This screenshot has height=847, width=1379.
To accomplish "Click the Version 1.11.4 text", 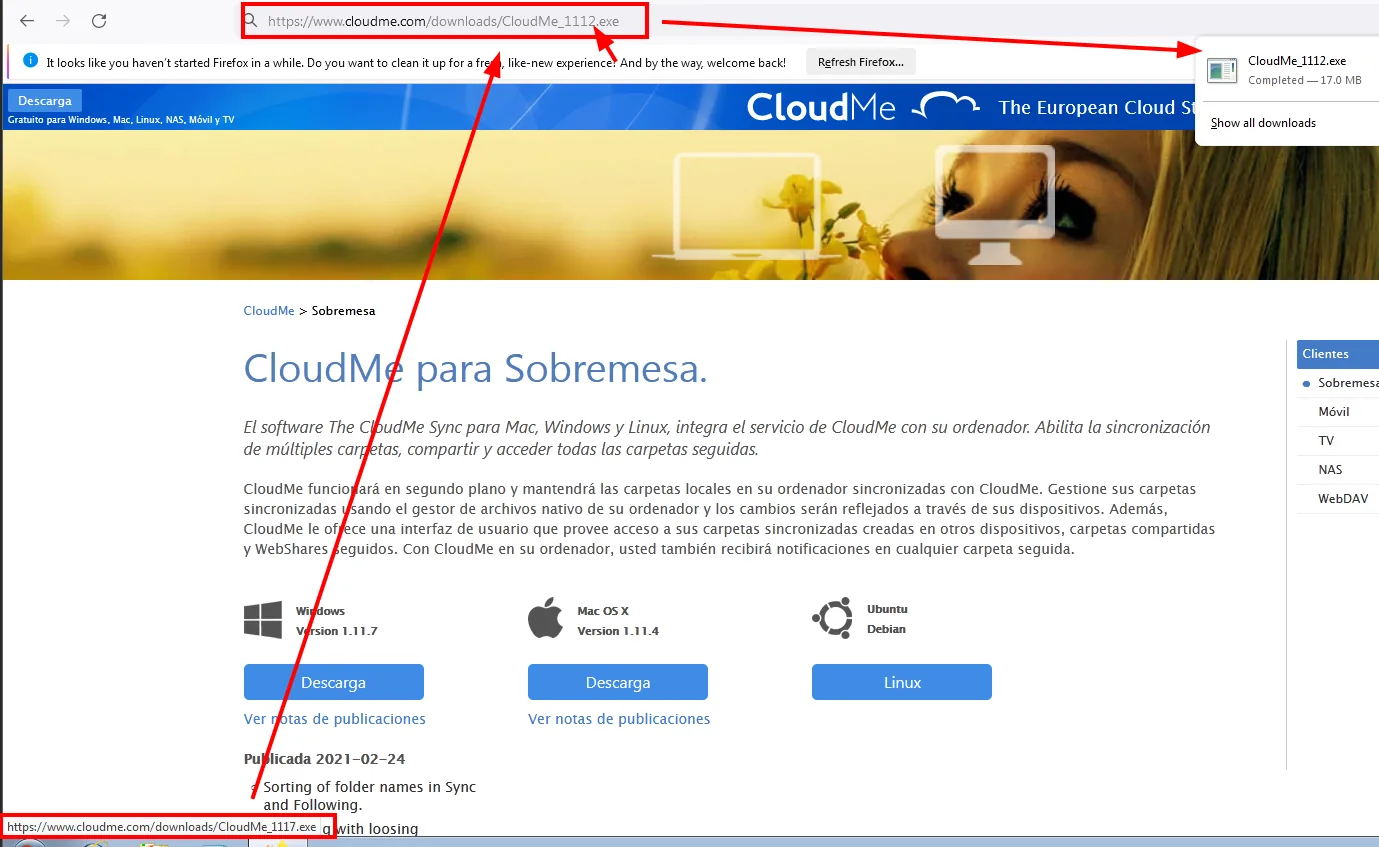I will [618, 631].
